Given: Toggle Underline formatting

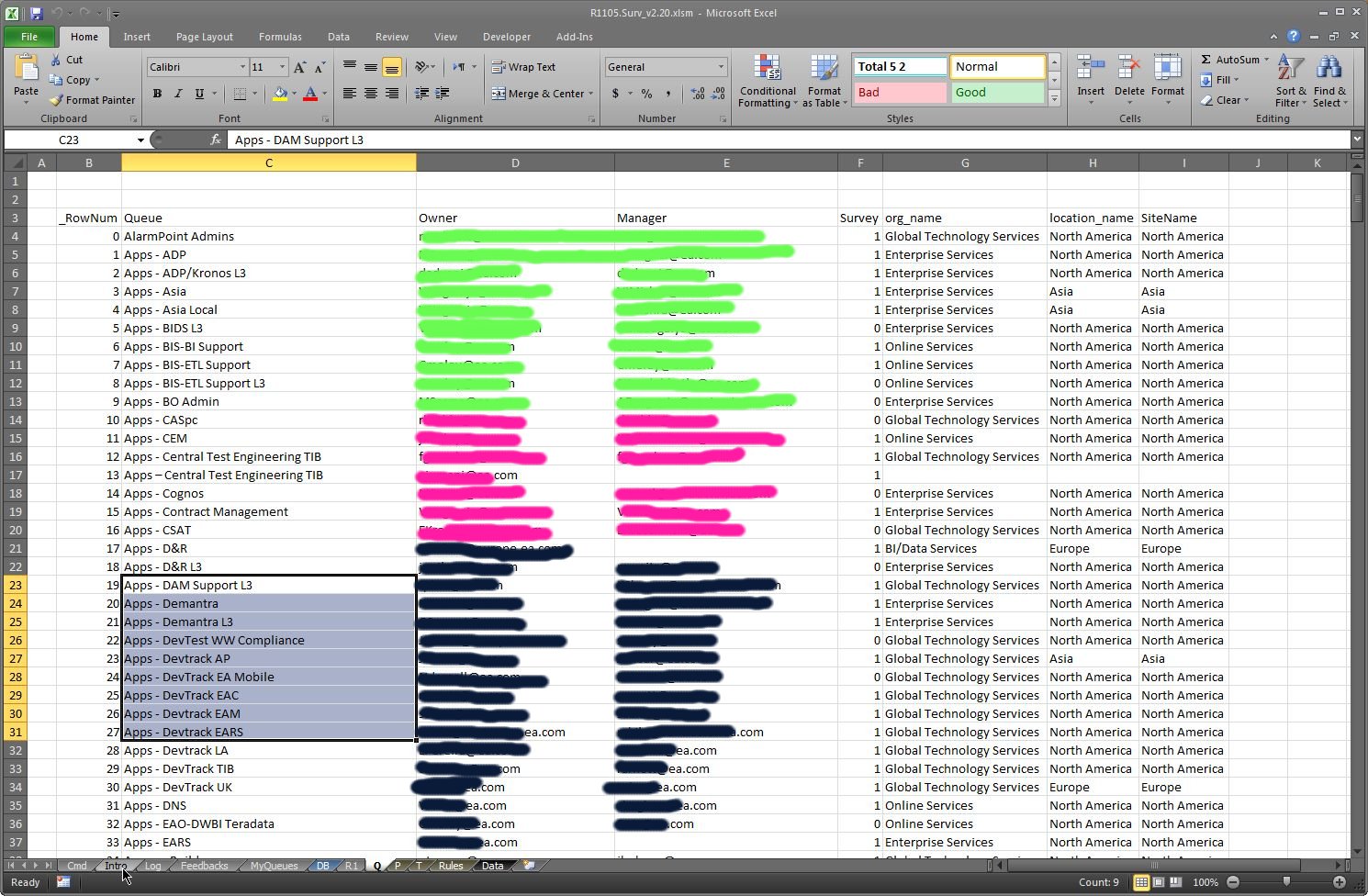Looking at the screenshot, I should coord(199,94).
